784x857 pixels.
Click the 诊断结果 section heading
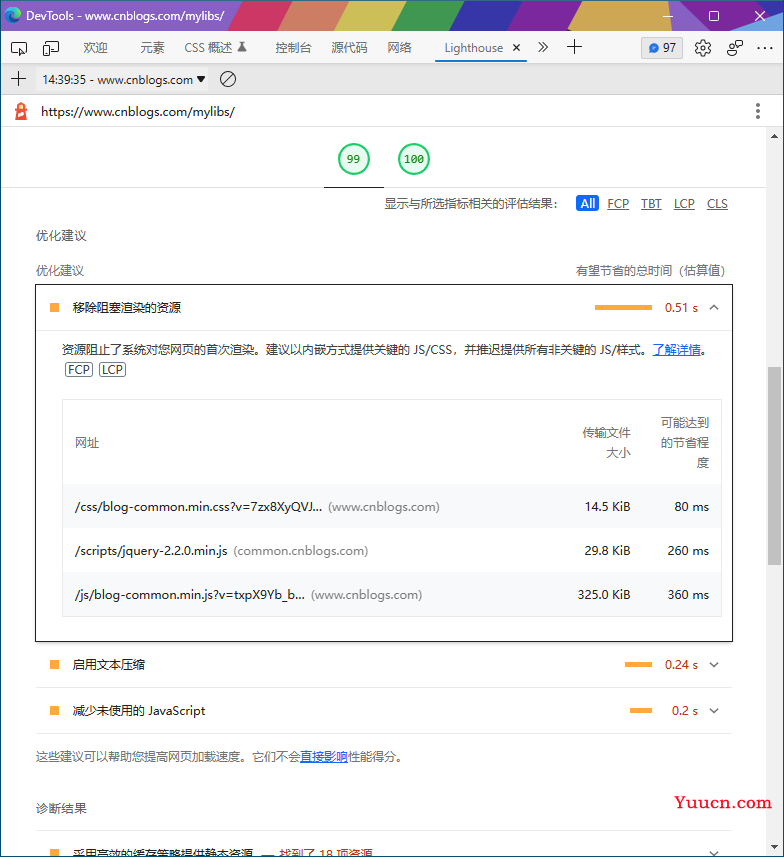(x=61, y=808)
